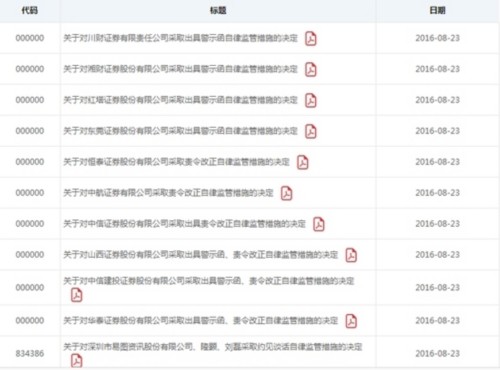Open the PDF icon under 深圳市易图资讯 title
This screenshot has height=370, width=500.
[x=76, y=361]
